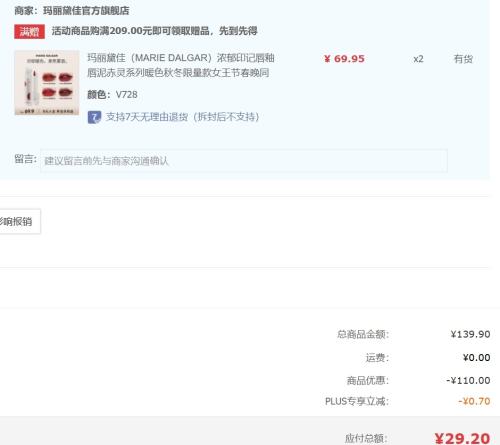Open the Marie Dalgar lip glaze product thumbnail
The width and height of the screenshot is (500, 445).
coord(47,83)
